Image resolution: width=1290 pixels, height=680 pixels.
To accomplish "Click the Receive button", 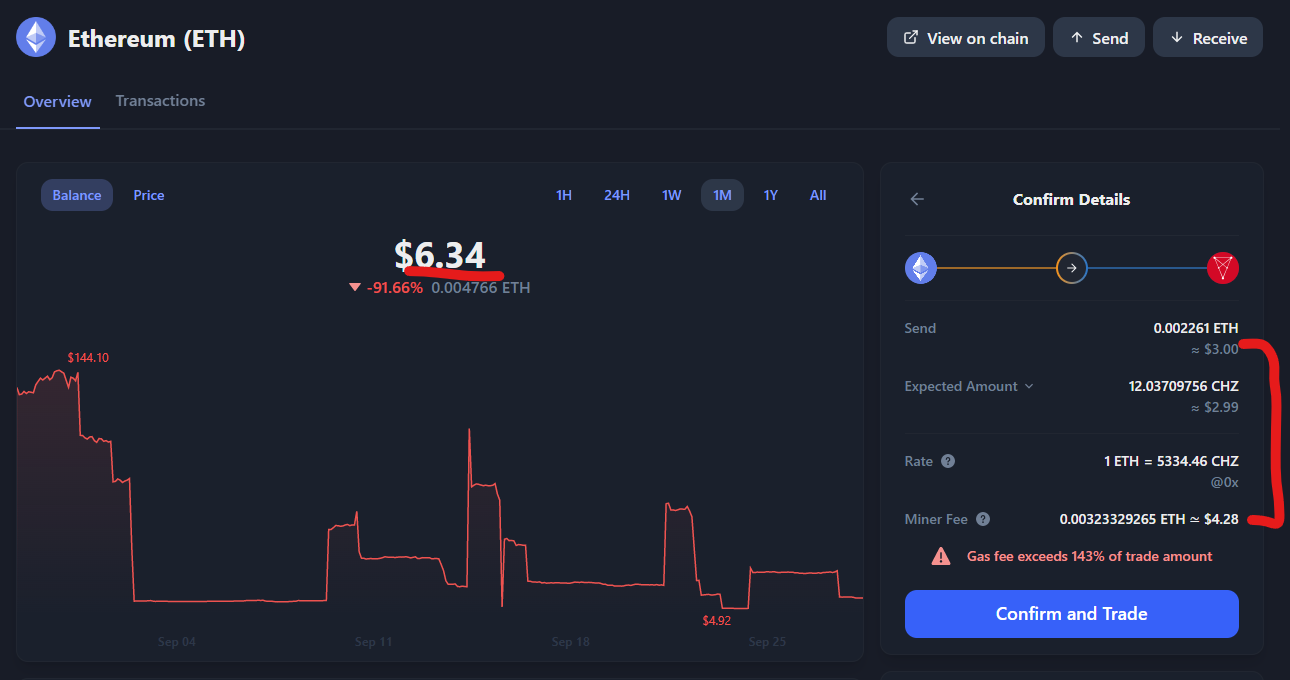I will 1208,38.
